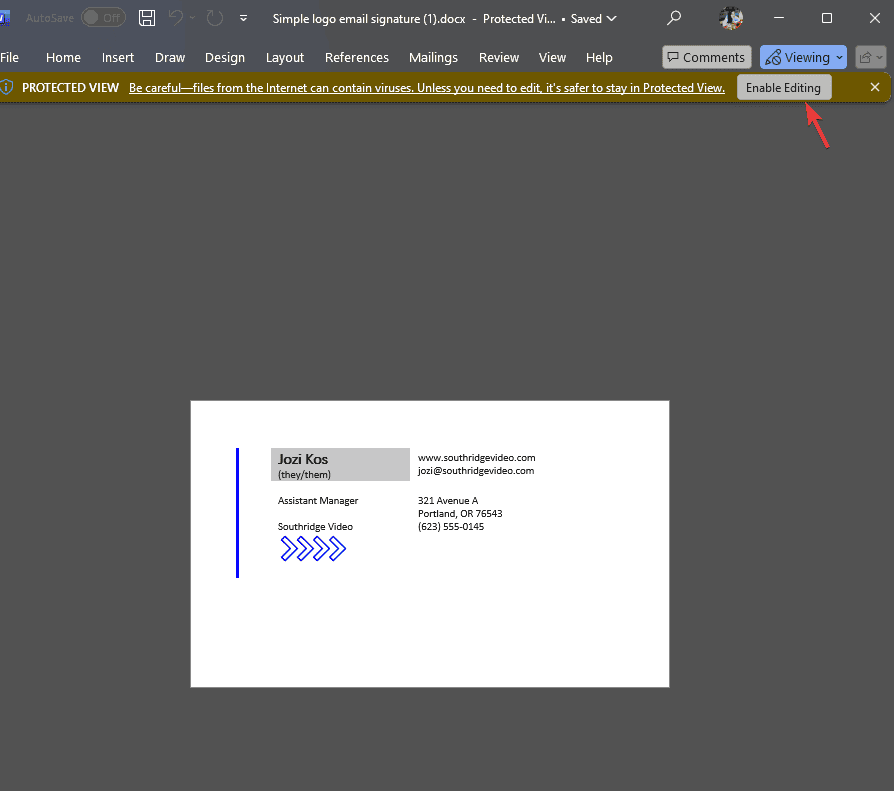Viewport: 894px width, 791px height.
Task: Expand the Share dropdown arrow
Action: pos(880,57)
